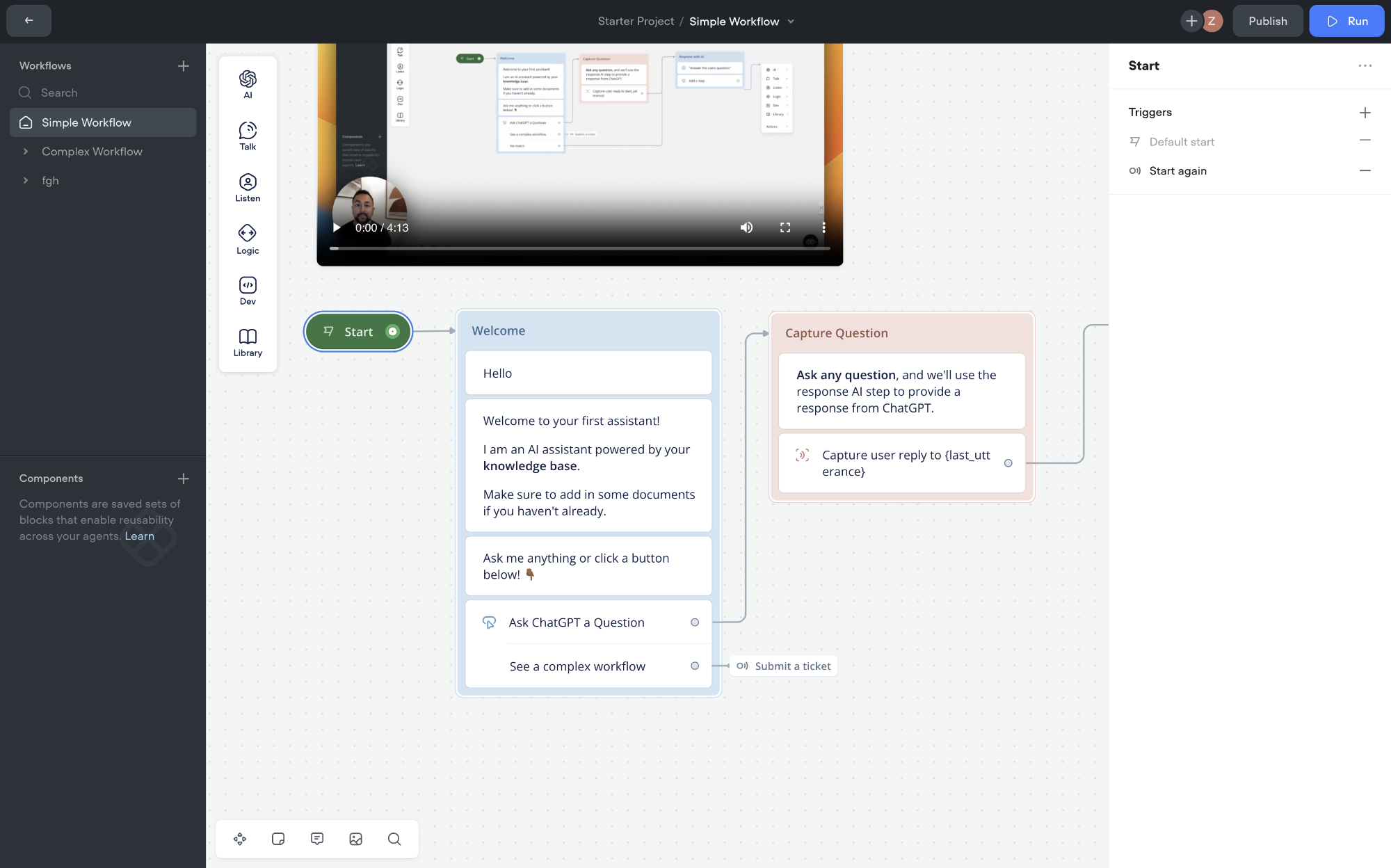Expand the fgh workflow
Viewport: 1391px width, 868px height.
click(26, 180)
